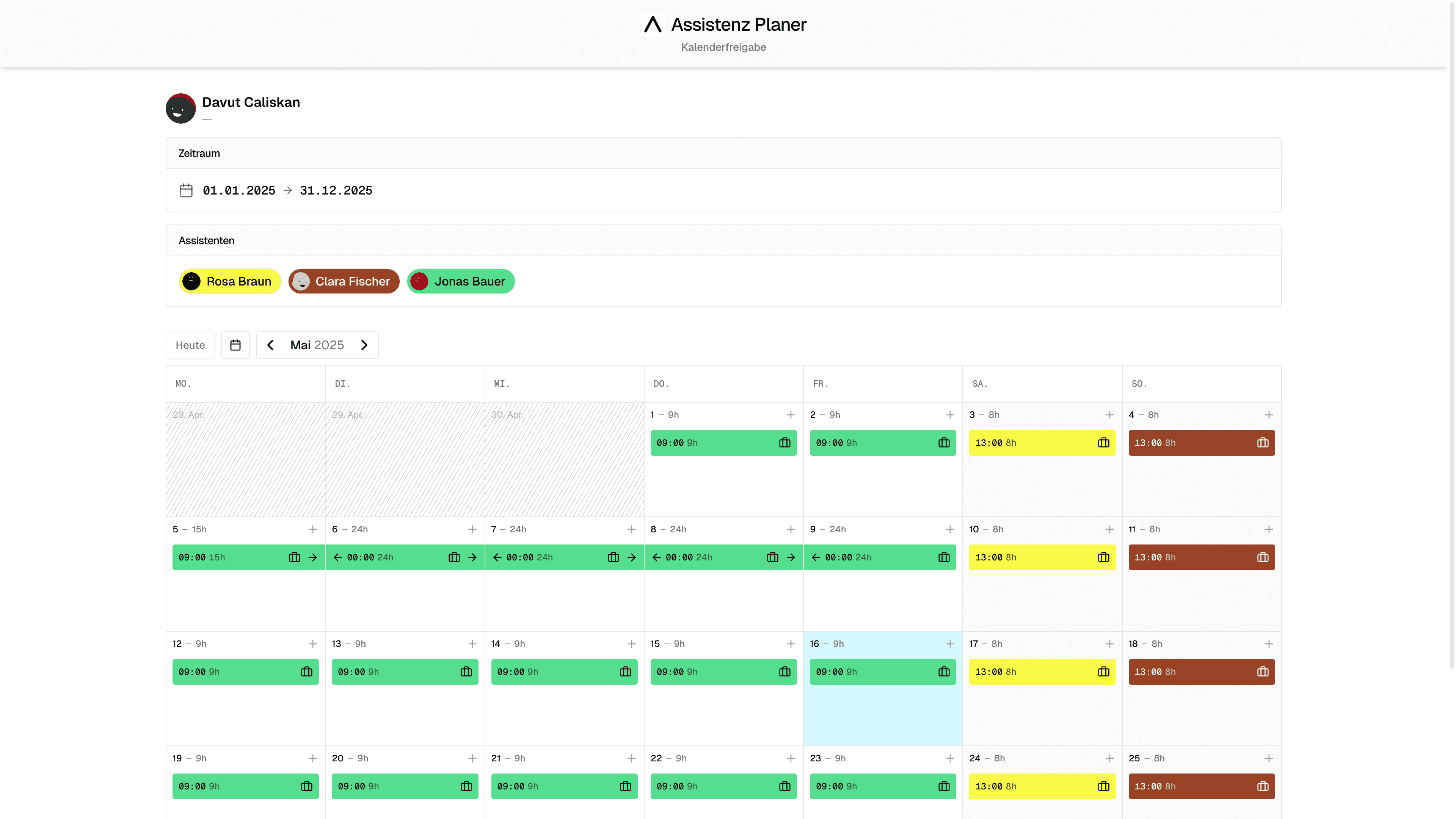This screenshot has height=819, width=1456.
Task: Toggle Clara Fischer assistant filter chip
Action: pos(343,281)
